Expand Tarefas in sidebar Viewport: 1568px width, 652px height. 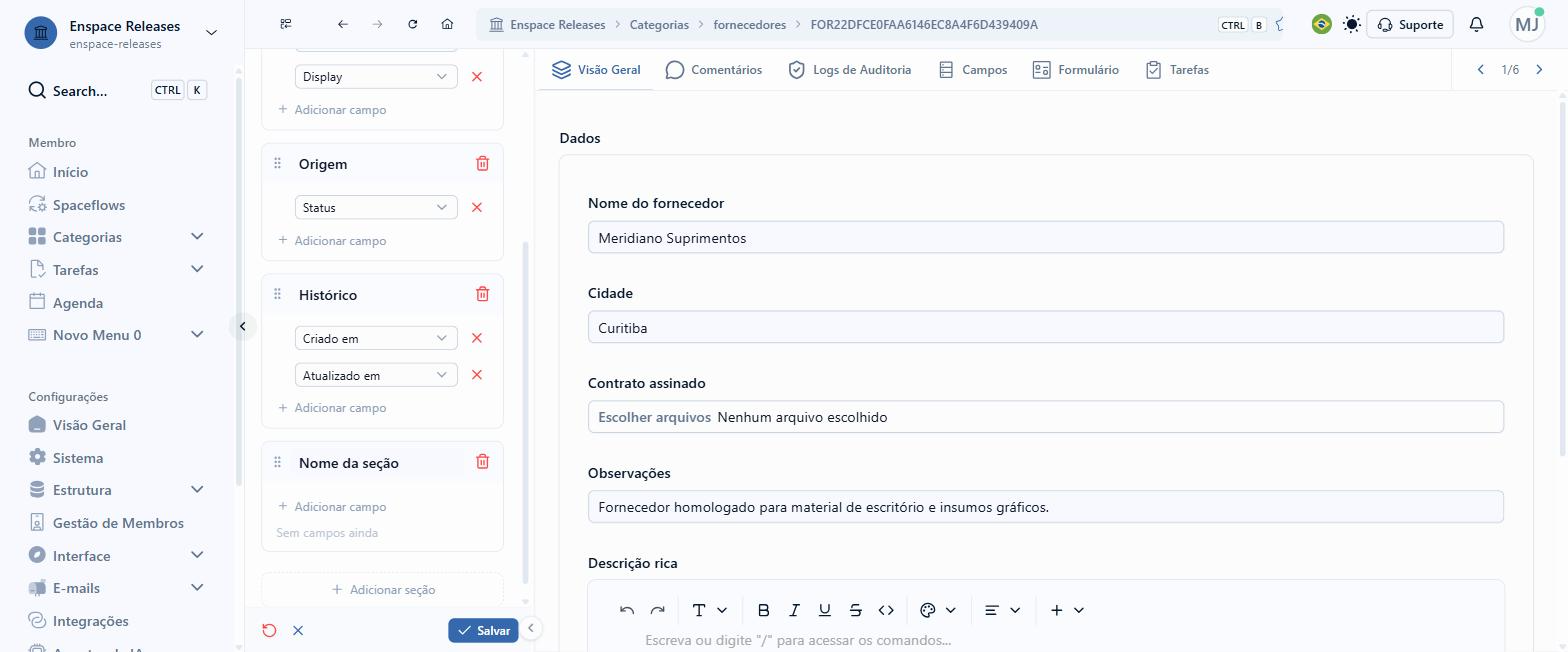pos(197,269)
